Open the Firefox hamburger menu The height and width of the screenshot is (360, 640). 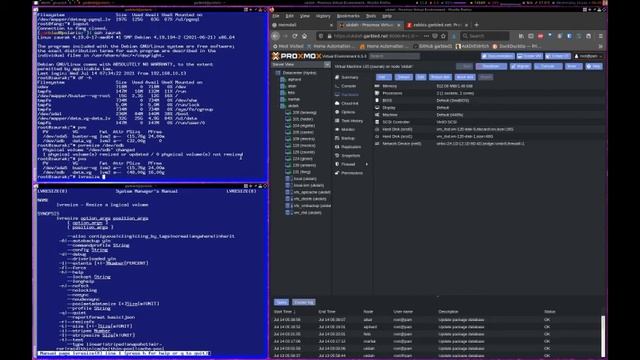tap(600, 36)
